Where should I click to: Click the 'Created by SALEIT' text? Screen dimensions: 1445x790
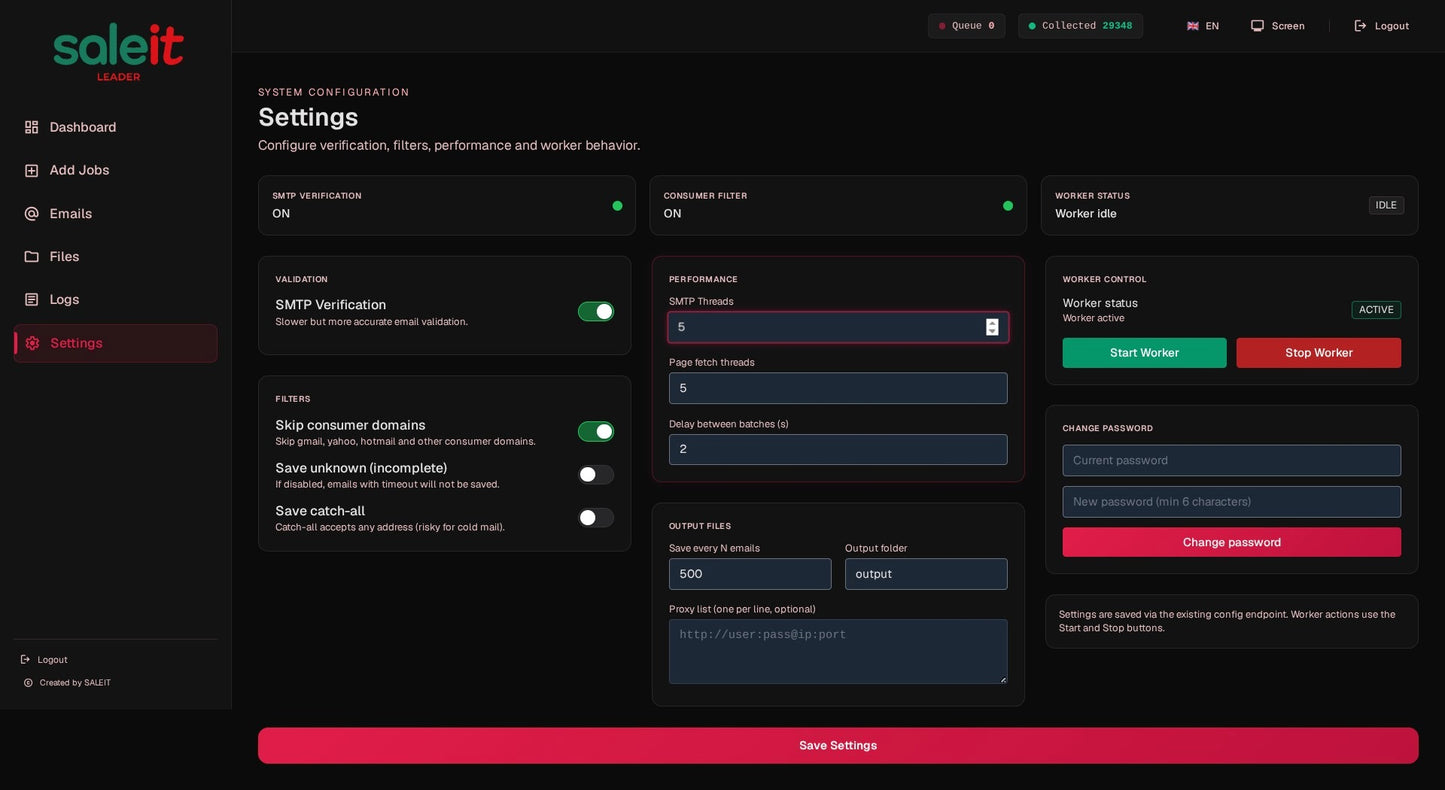(75, 683)
